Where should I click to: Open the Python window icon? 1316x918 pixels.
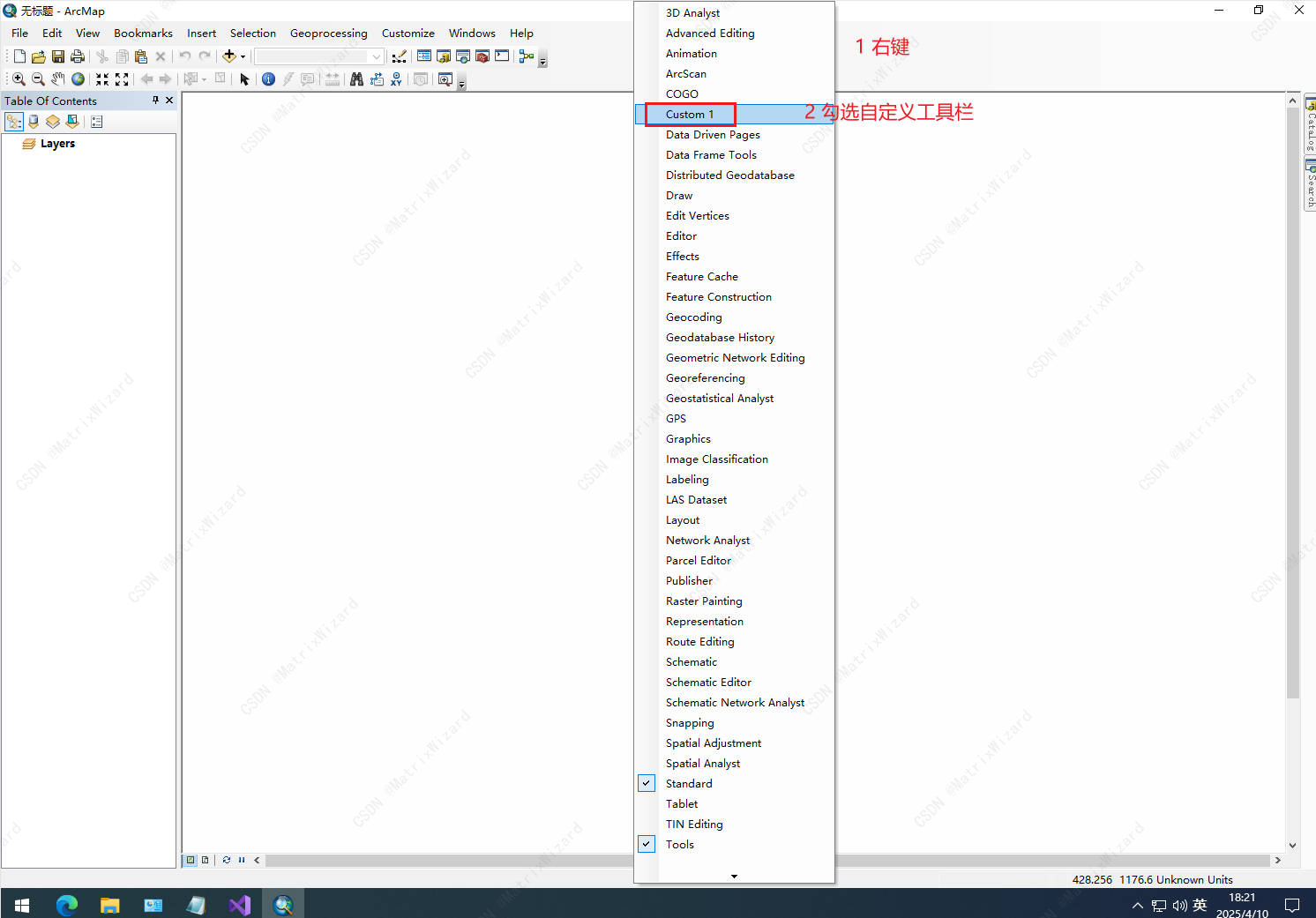tap(502, 56)
